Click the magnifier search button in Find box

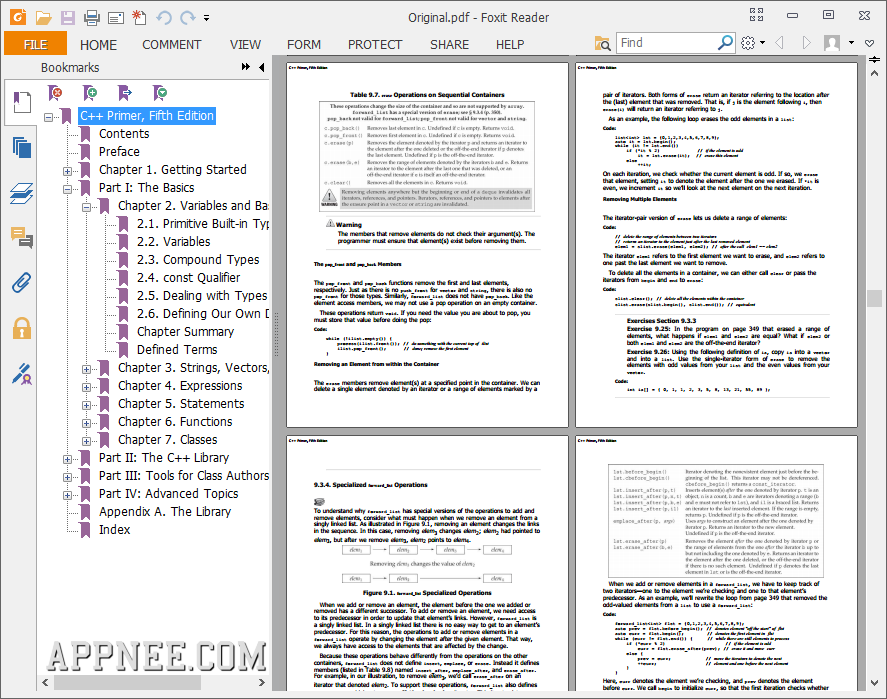click(725, 42)
